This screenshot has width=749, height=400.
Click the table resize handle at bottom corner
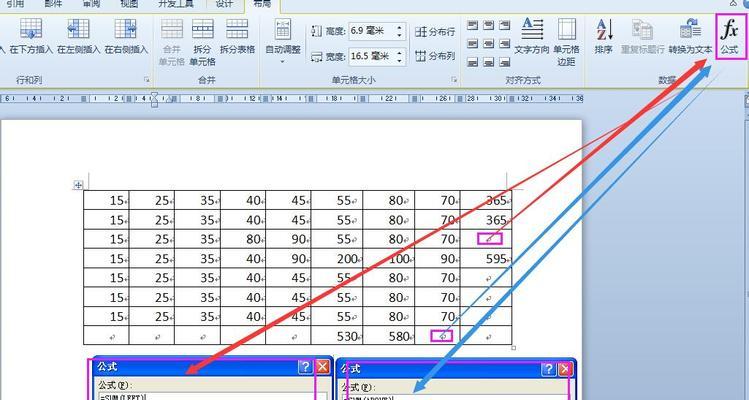point(514,348)
